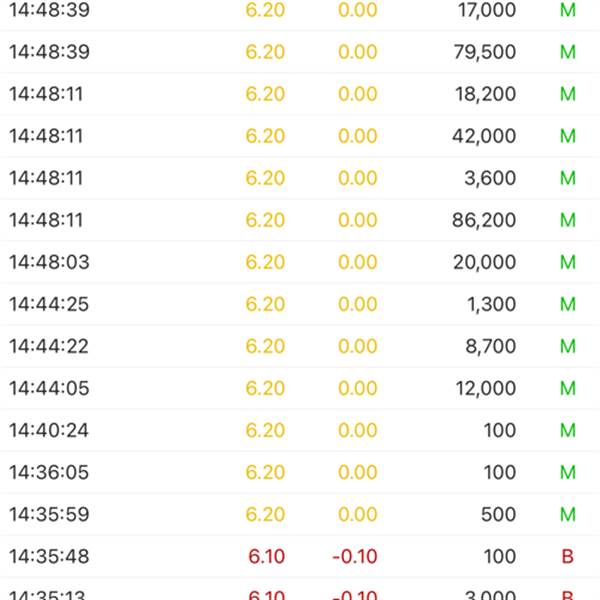Tap the 0.00 change on the 14:40:24 row
This screenshot has height=600, width=600.
point(358,430)
